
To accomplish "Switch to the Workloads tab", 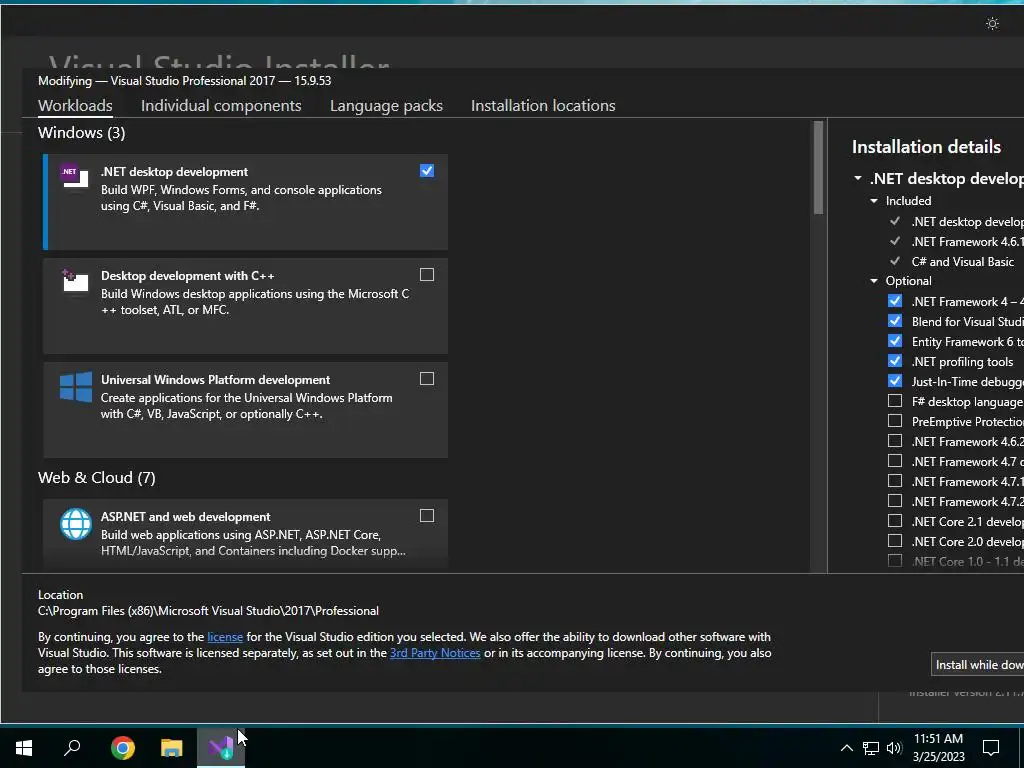I will point(75,106).
